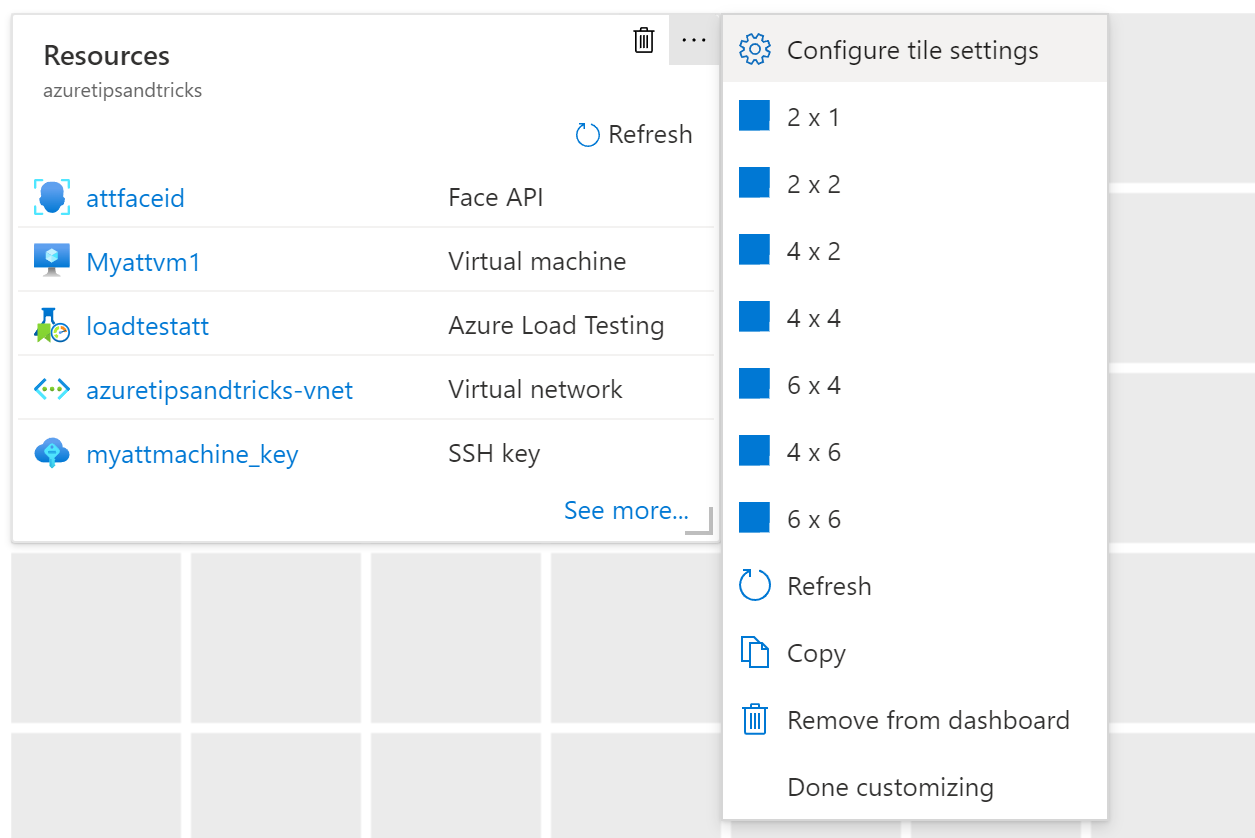Screen dimensions: 1255x838
Task: Click the virtual machine icon for Myattvm1
Action: [x=52, y=261]
